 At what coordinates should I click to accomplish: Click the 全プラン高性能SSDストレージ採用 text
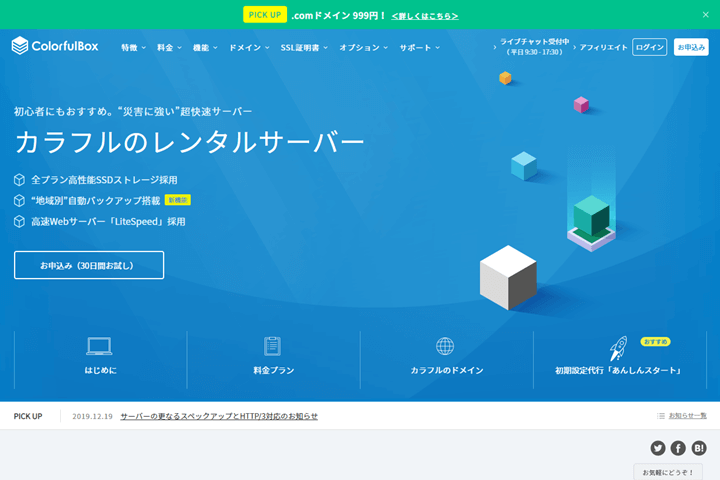click(104, 180)
